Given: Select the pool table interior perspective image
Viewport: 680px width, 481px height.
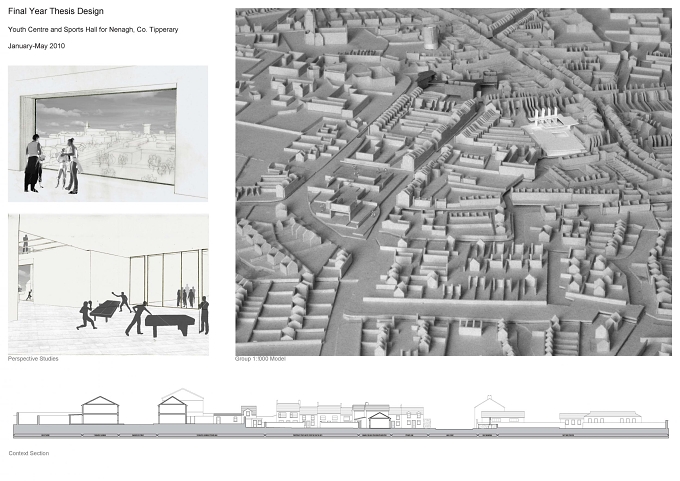Looking at the screenshot, I should coord(108,285).
